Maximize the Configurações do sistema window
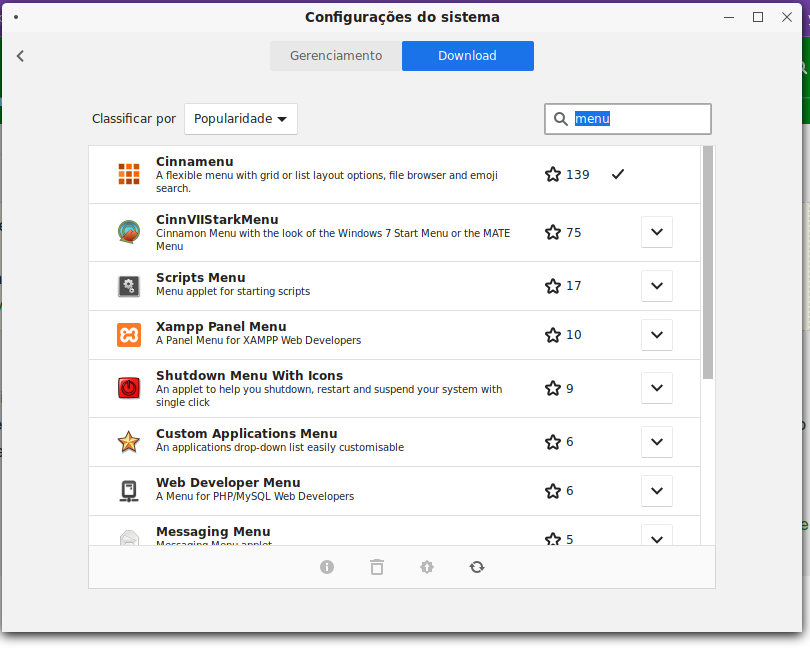810x665 pixels. pos(758,17)
